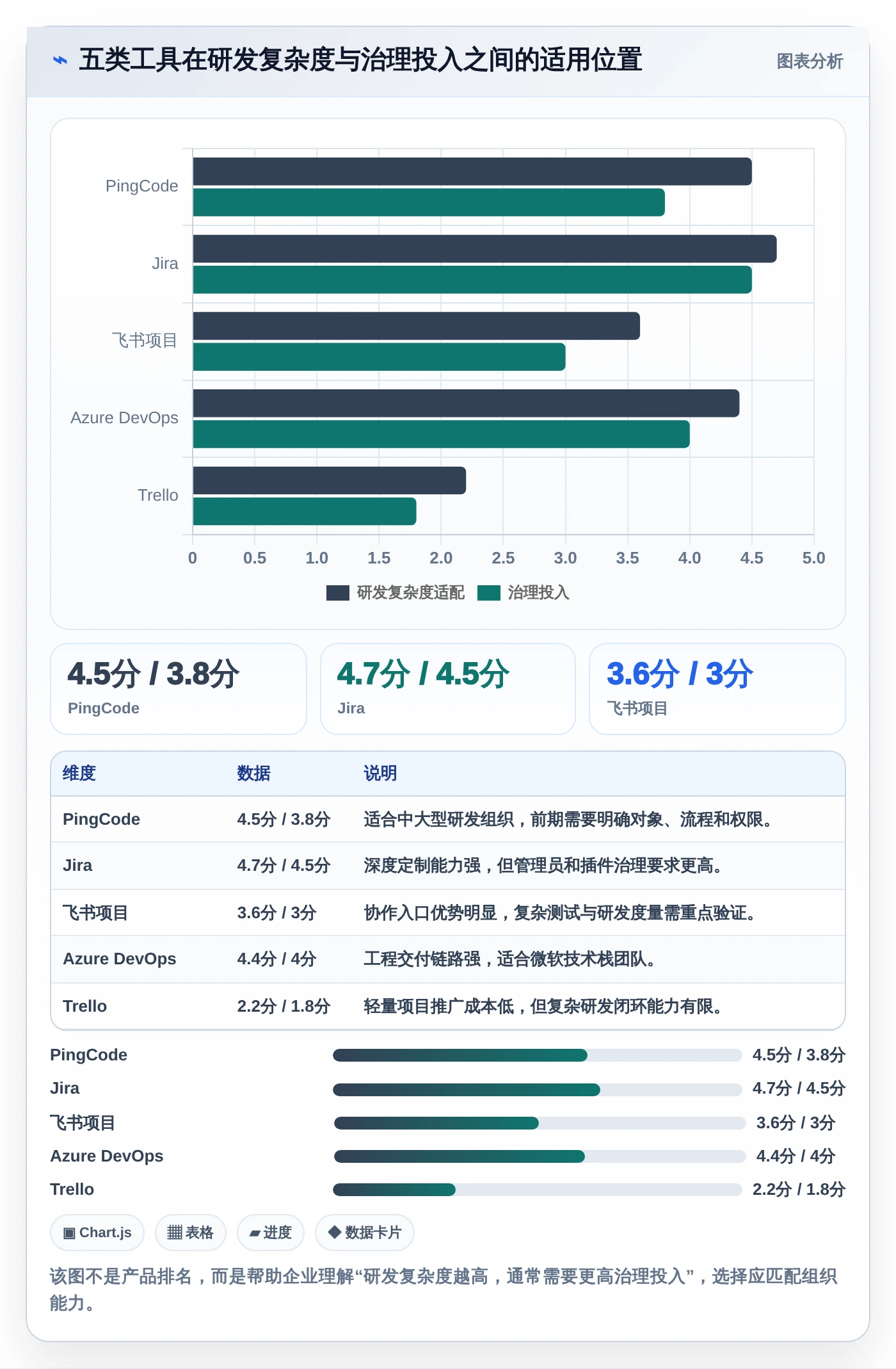896x1369 pixels.
Task: Click the 2.5 x-axis tick label
Action: click(x=503, y=558)
